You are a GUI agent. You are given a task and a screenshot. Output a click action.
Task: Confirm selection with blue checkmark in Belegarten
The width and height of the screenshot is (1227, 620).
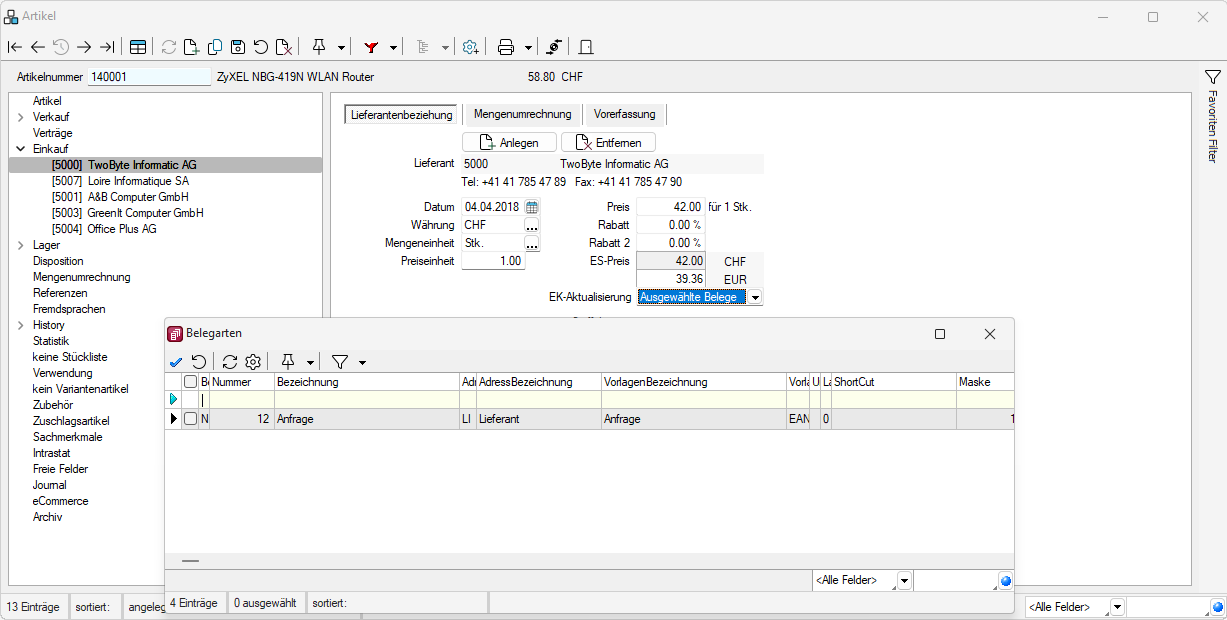(x=176, y=362)
